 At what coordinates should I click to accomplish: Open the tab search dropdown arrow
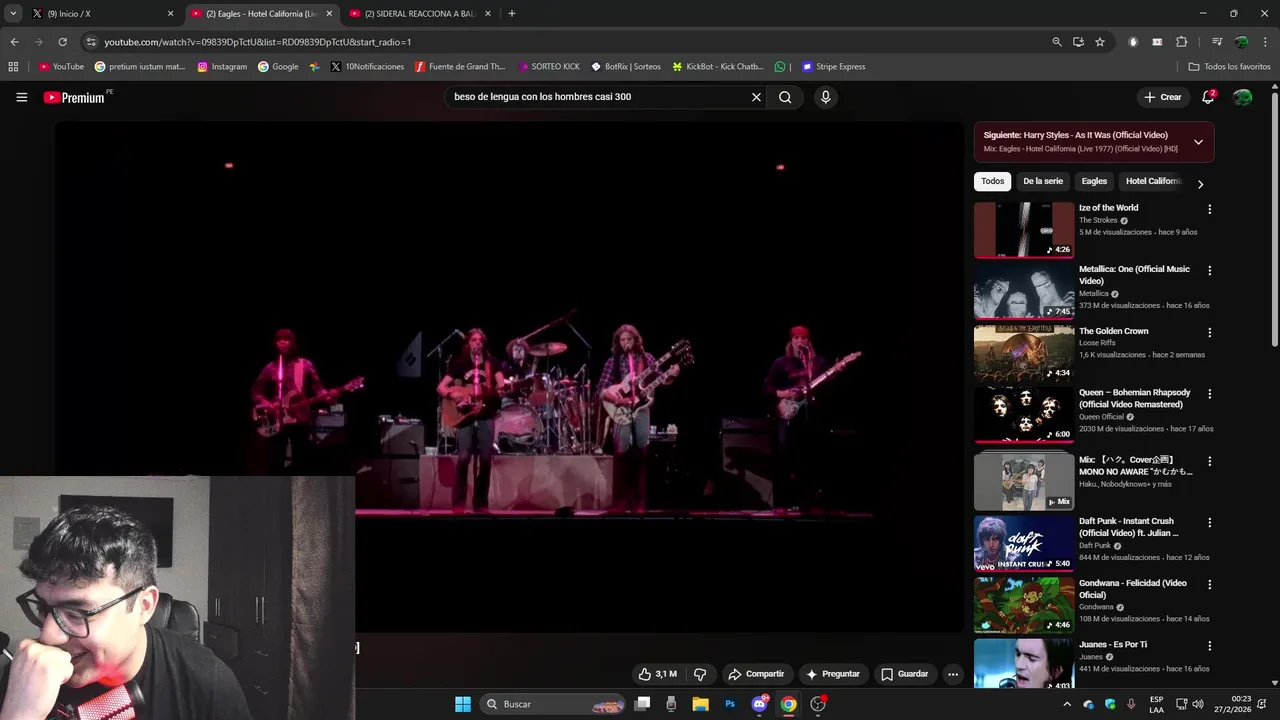13,14
